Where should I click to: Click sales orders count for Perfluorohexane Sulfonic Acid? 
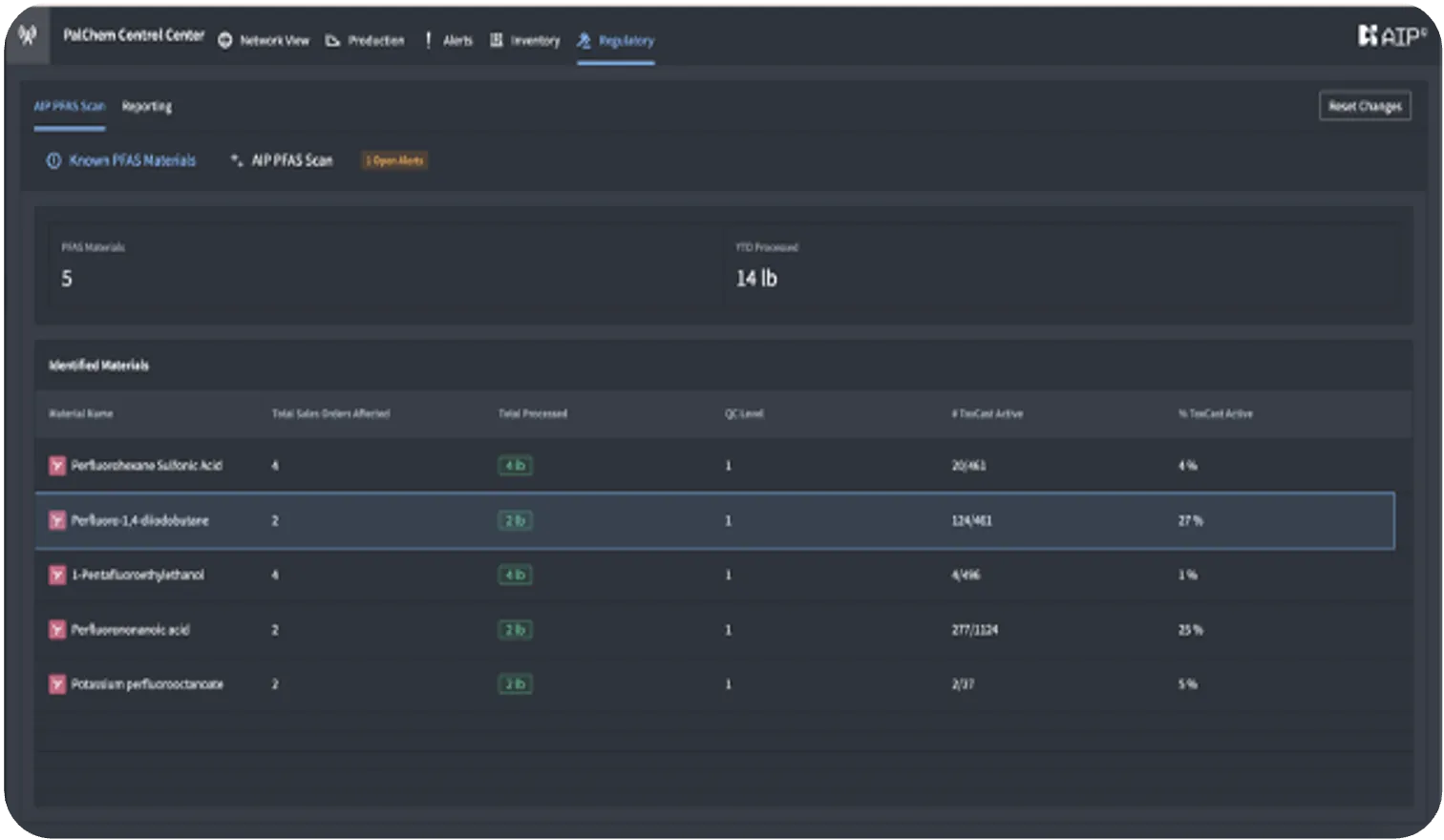pos(275,466)
